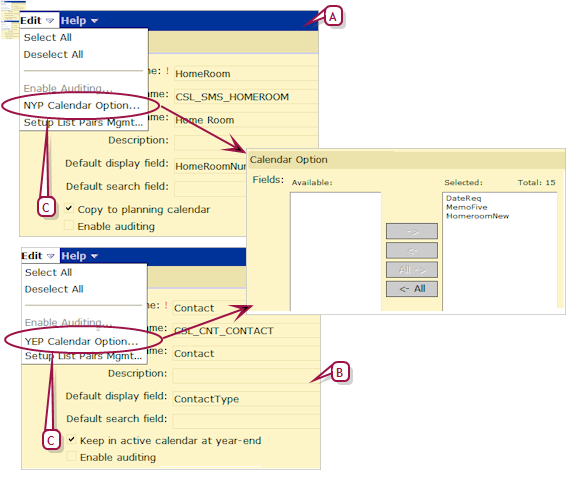Choose 'YEP Calendar Option...' menu entry

tap(82, 341)
